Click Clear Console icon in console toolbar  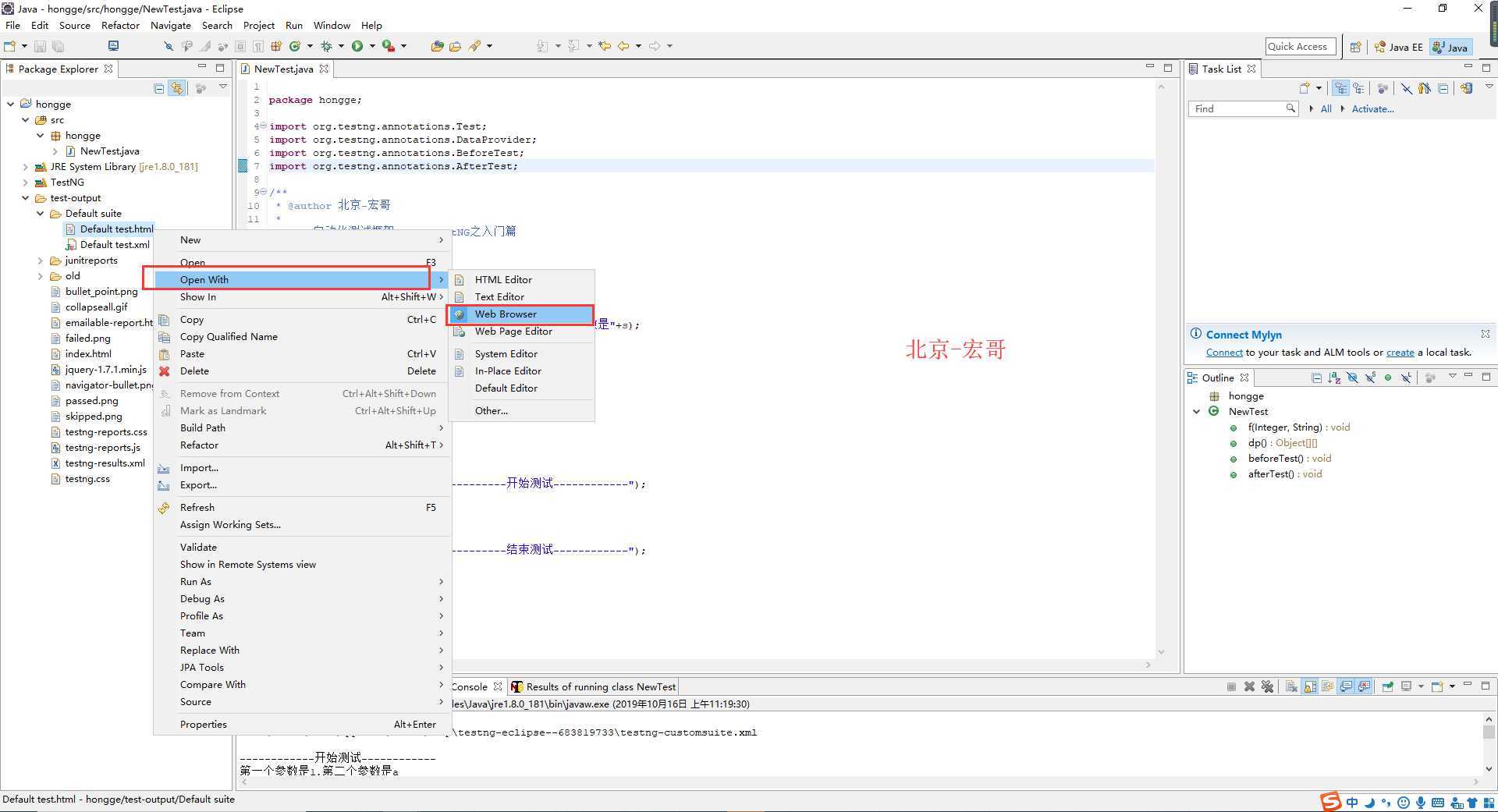[1291, 686]
